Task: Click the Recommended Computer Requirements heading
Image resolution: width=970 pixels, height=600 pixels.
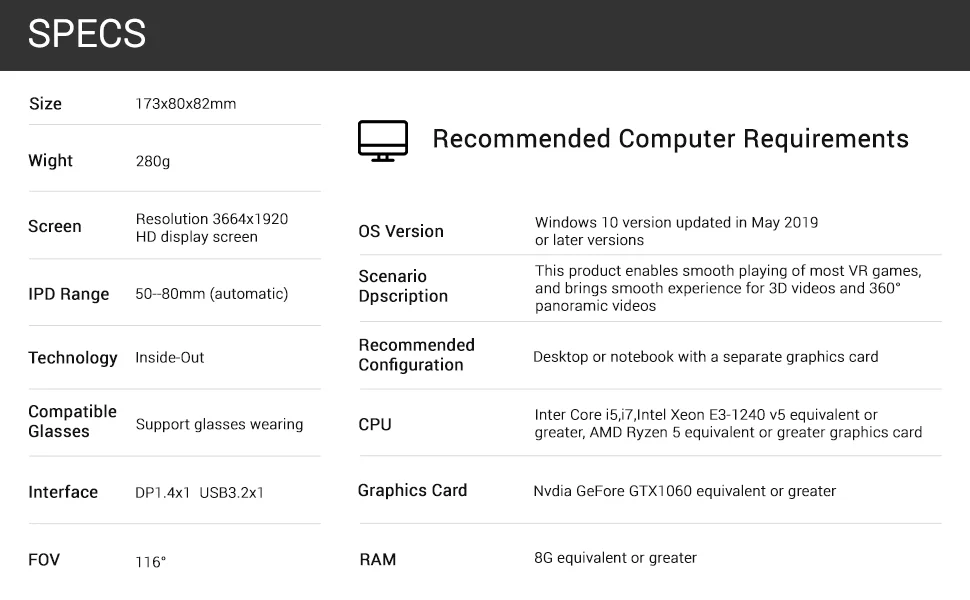Action: [x=670, y=139]
